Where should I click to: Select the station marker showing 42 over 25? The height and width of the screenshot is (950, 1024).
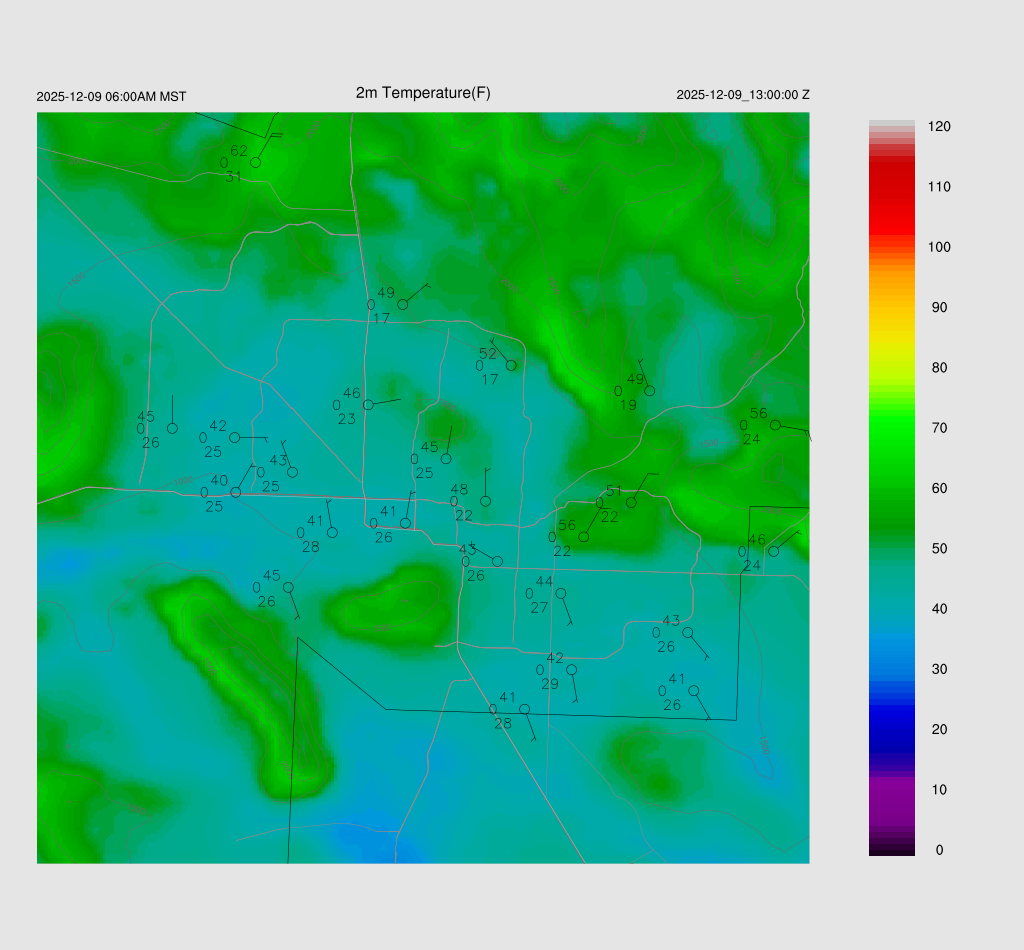(235, 437)
